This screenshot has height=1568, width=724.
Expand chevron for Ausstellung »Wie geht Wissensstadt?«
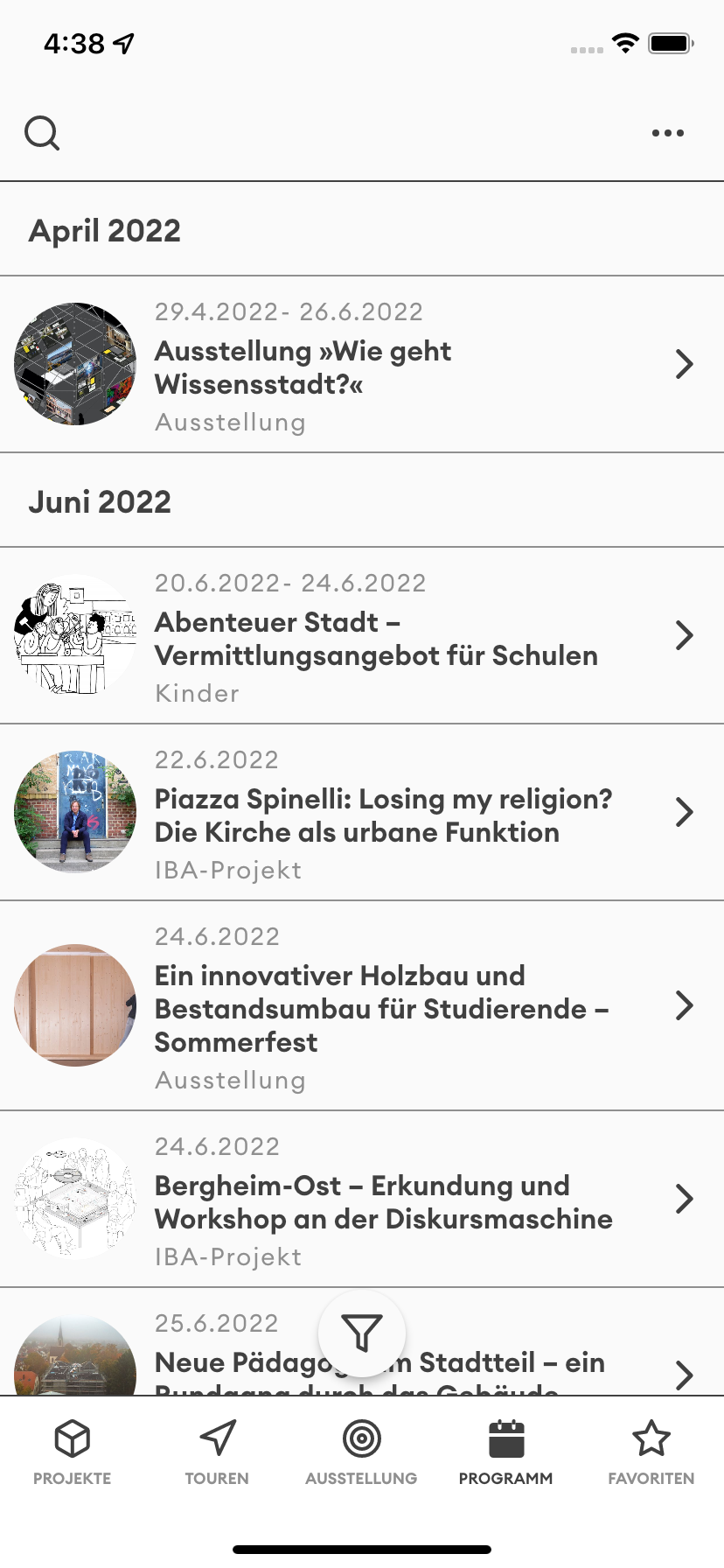coord(685,364)
